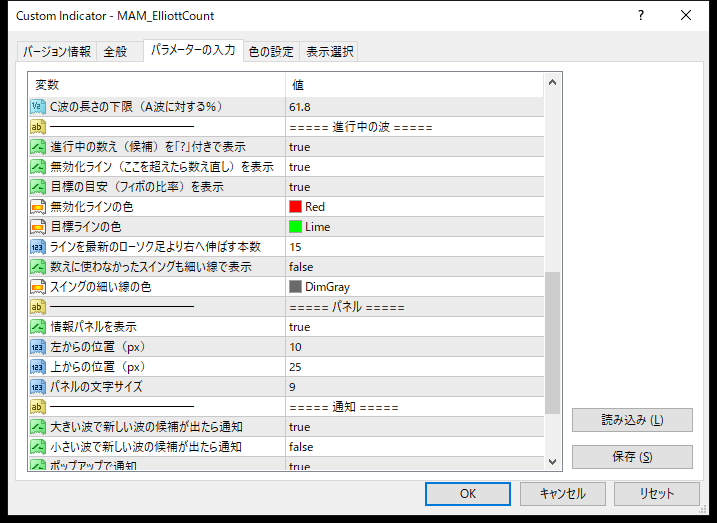Image resolution: width=717 pixels, height=523 pixels.
Task: Click the color icon beside 目標ラインの色
Action: tap(38, 227)
